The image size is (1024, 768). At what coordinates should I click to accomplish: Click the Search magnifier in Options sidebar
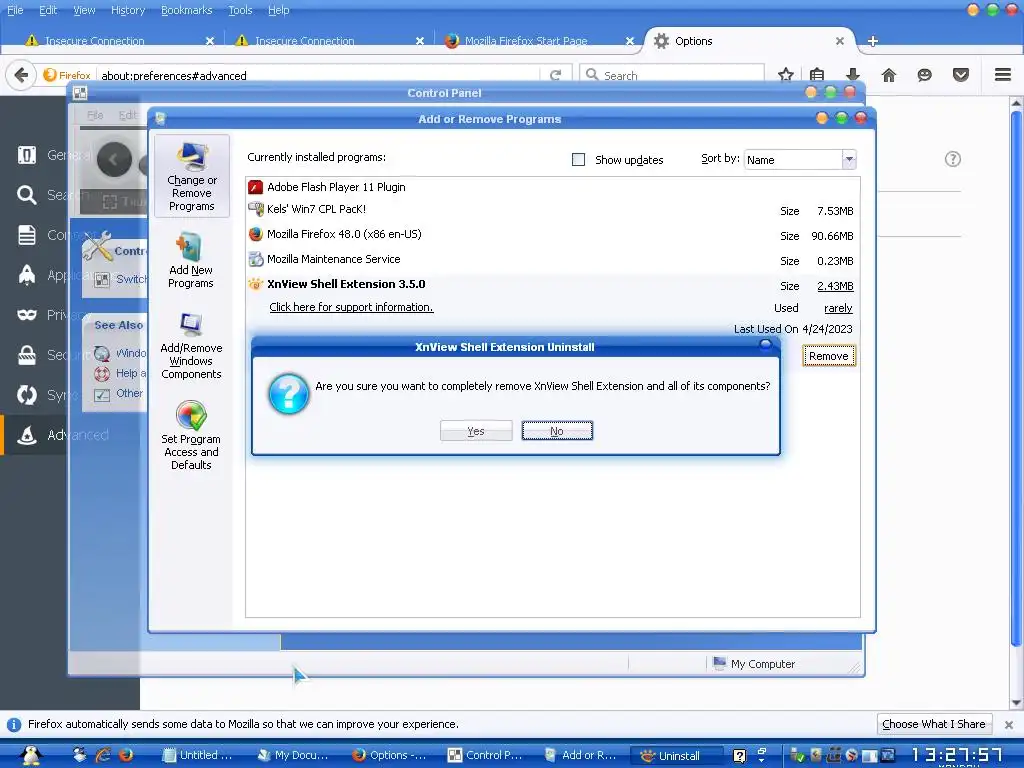tap(27, 195)
